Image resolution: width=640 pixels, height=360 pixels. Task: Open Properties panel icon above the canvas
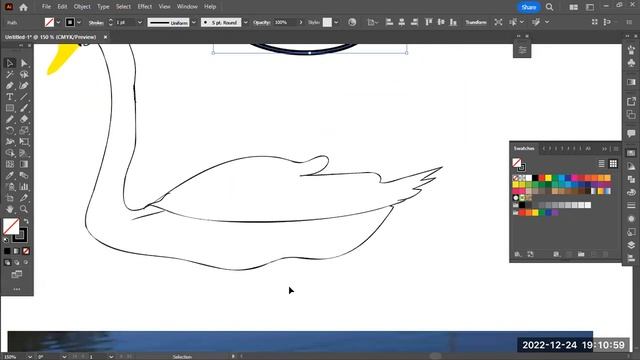pyautogui.click(x=522, y=50)
